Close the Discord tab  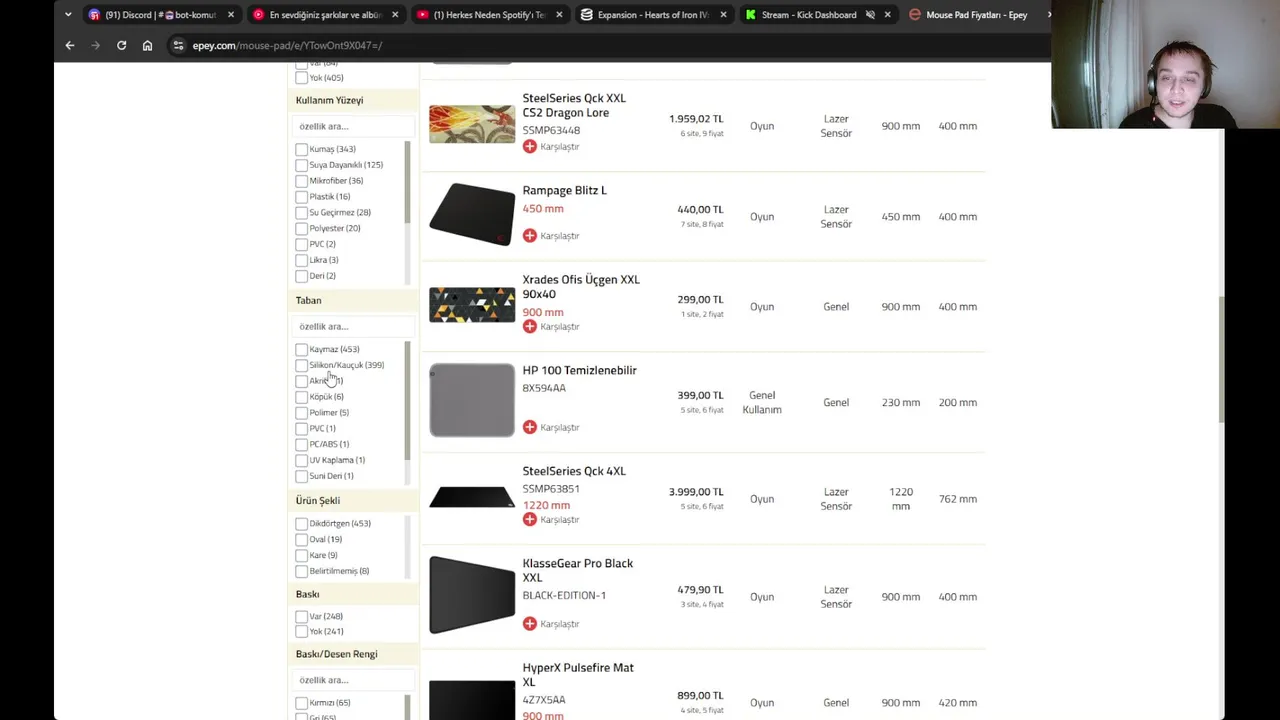pos(231,15)
